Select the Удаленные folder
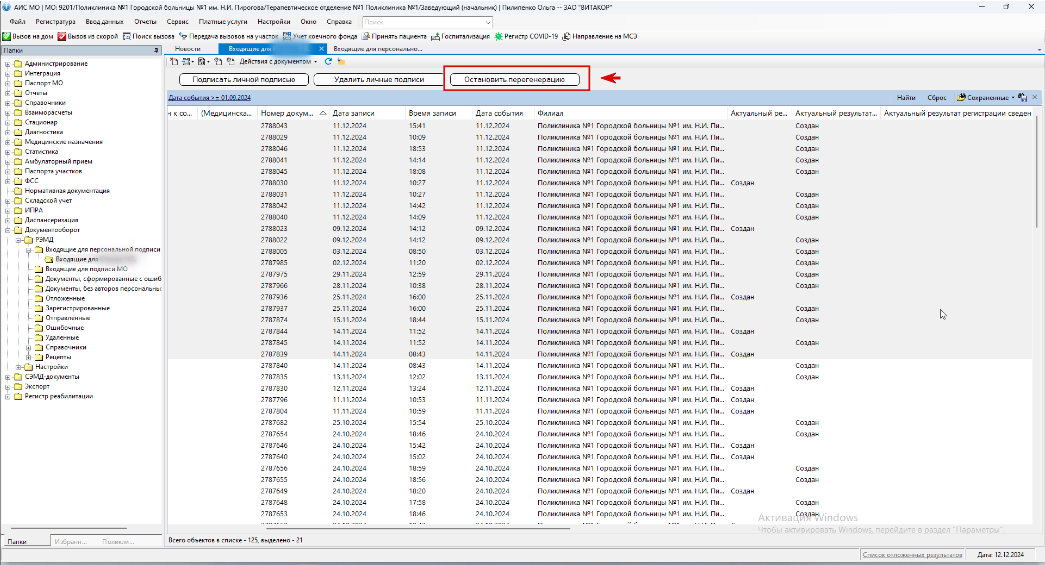This screenshot has width=1045, height=565. pyautogui.click(x=62, y=338)
